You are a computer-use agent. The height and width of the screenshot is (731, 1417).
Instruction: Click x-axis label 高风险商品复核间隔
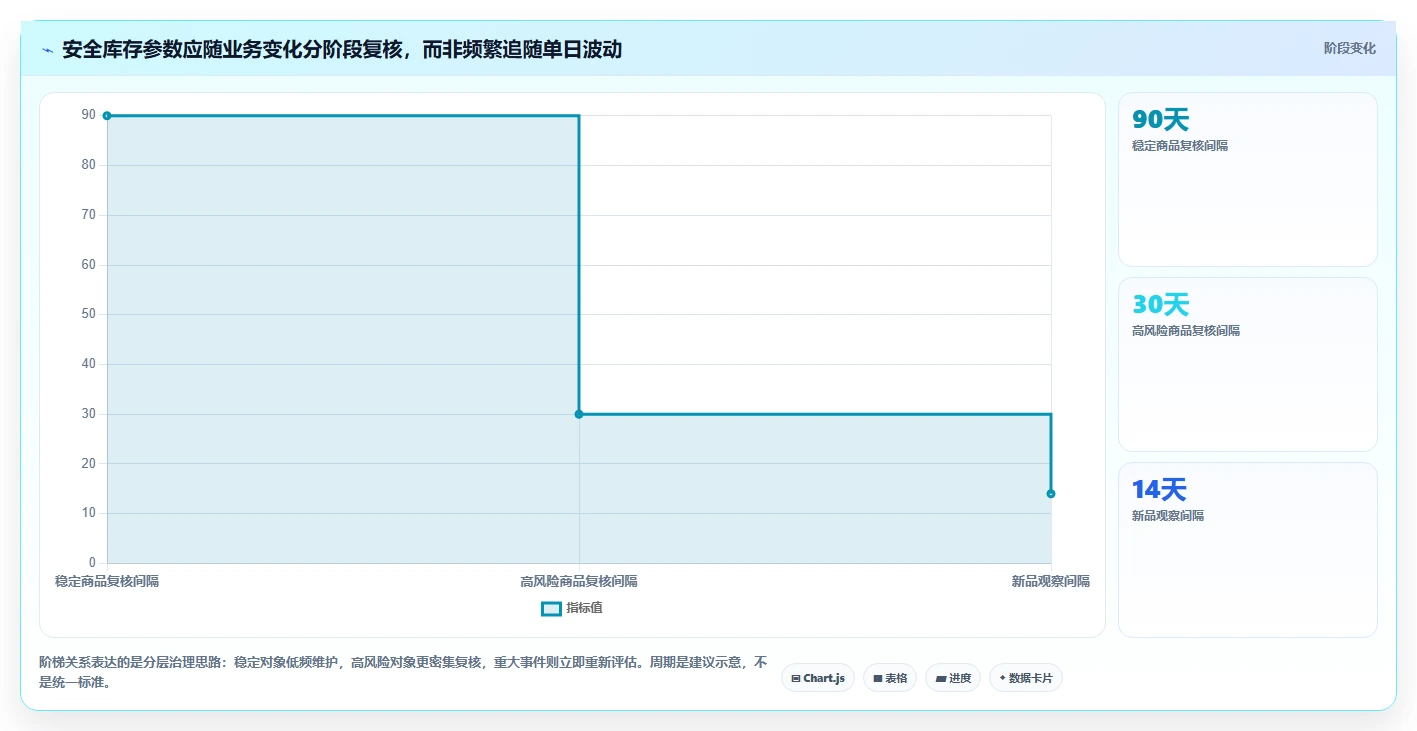point(579,581)
